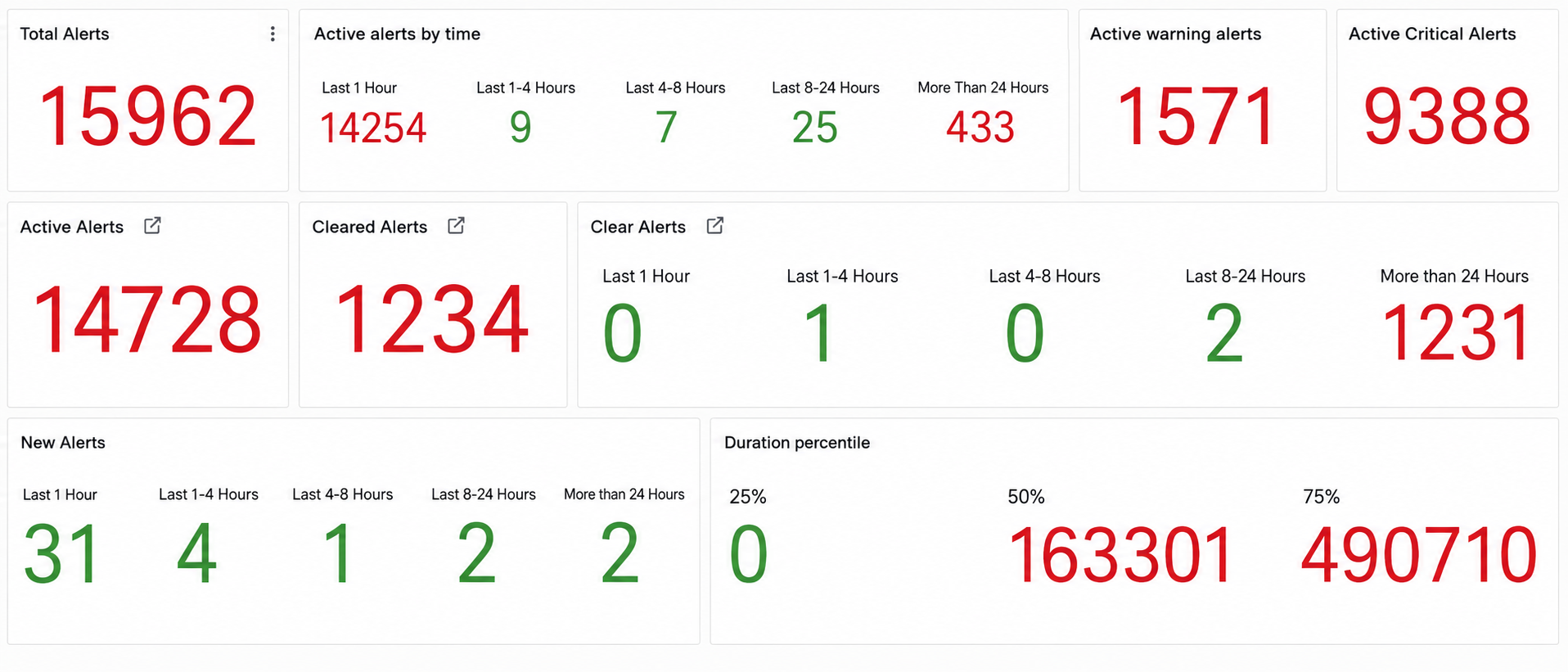This screenshot has height=672, width=1568.
Task: Select 'Last 1-4 Hours' label in Clear Alerts
Action: (x=843, y=277)
